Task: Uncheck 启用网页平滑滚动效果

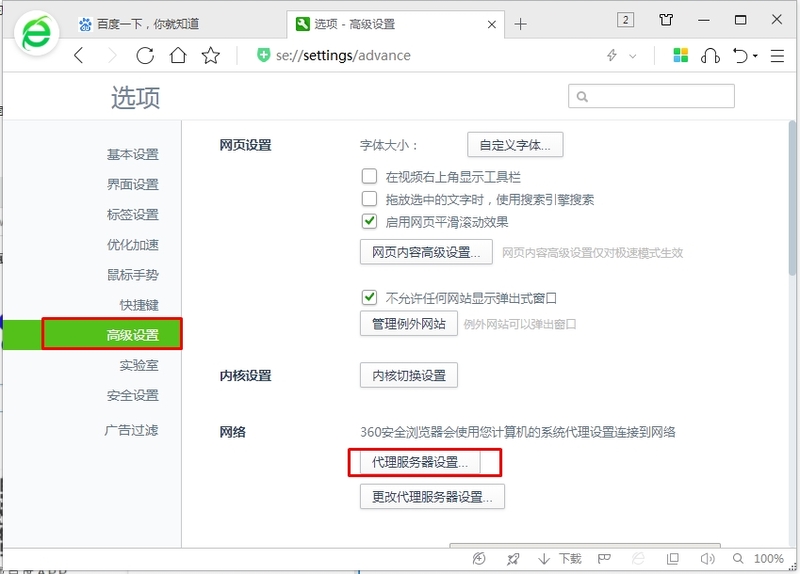Action: [x=369, y=221]
